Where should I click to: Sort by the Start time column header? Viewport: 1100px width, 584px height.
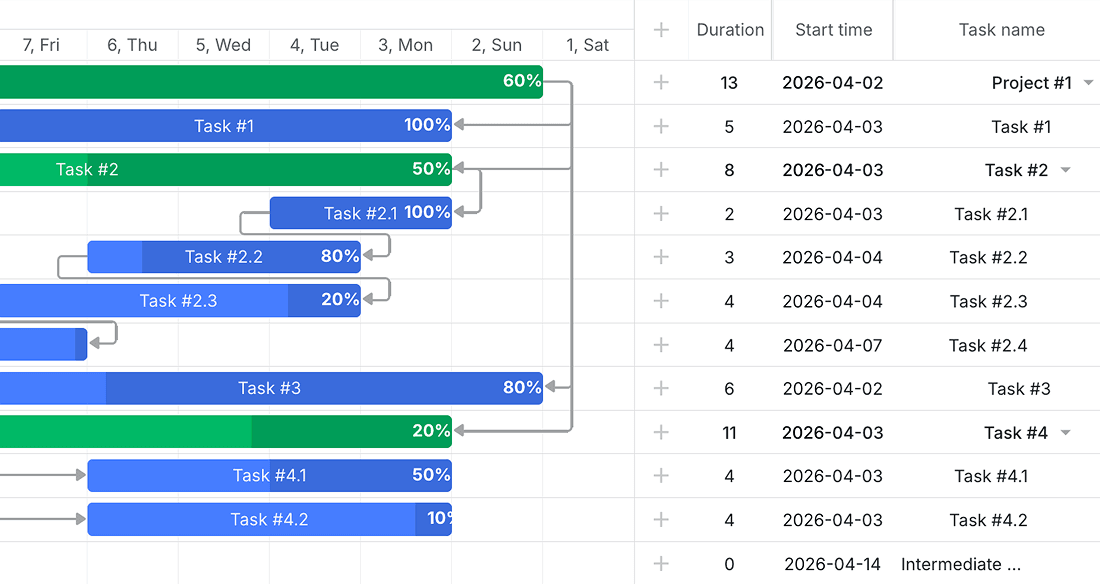833,29
